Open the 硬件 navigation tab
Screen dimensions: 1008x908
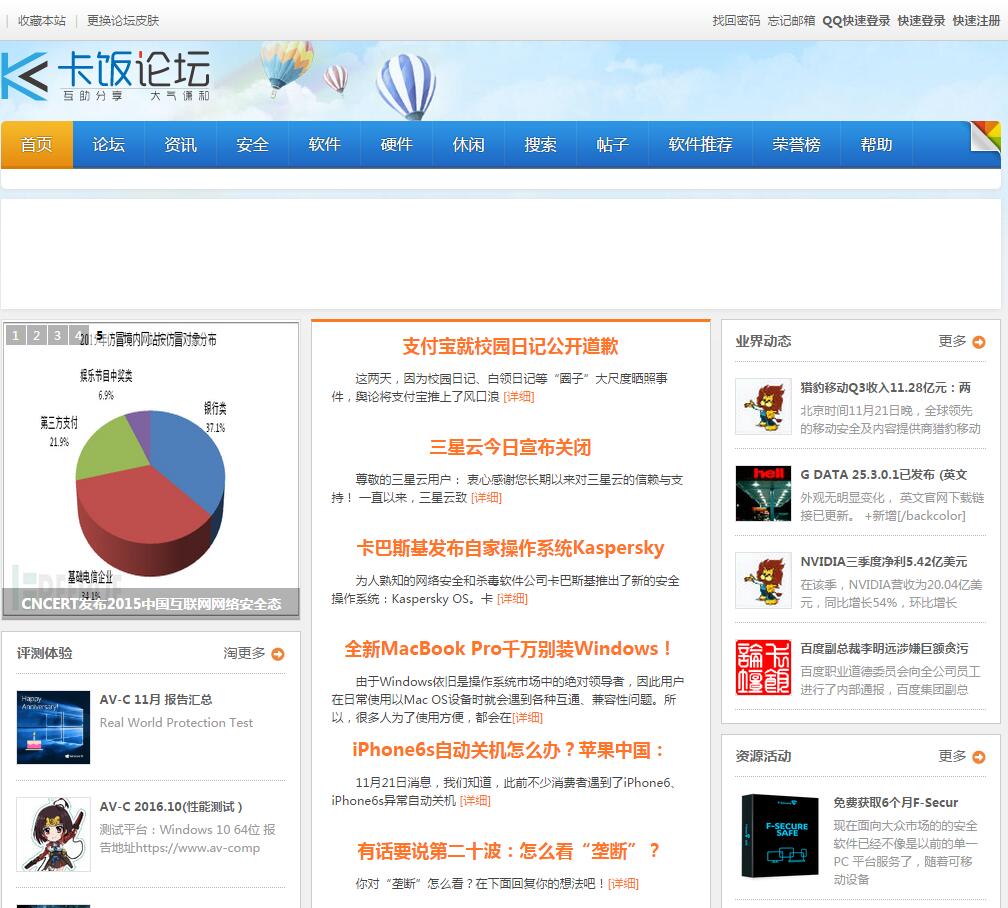(x=397, y=145)
